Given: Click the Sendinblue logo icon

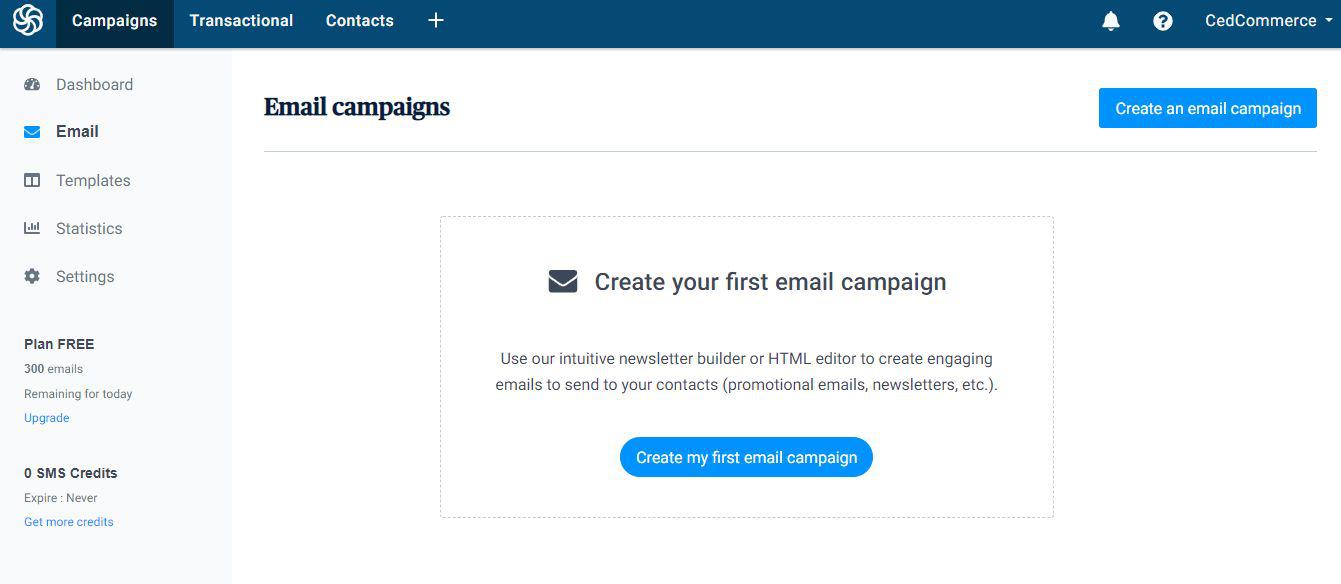Looking at the screenshot, I should coord(28,20).
